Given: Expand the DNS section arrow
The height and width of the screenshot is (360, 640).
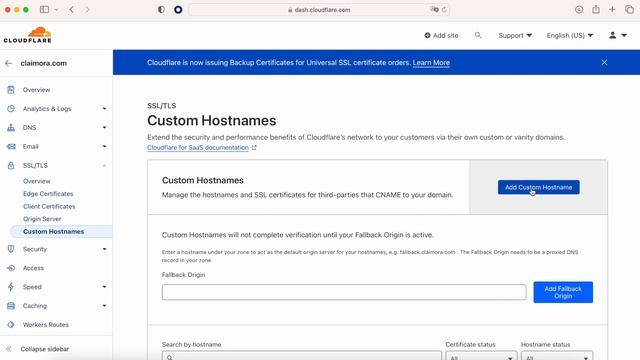Looking at the screenshot, I should 104,127.
